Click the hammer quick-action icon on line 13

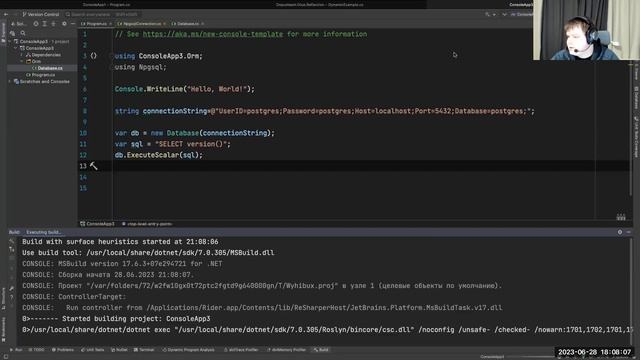coord(93,166)
